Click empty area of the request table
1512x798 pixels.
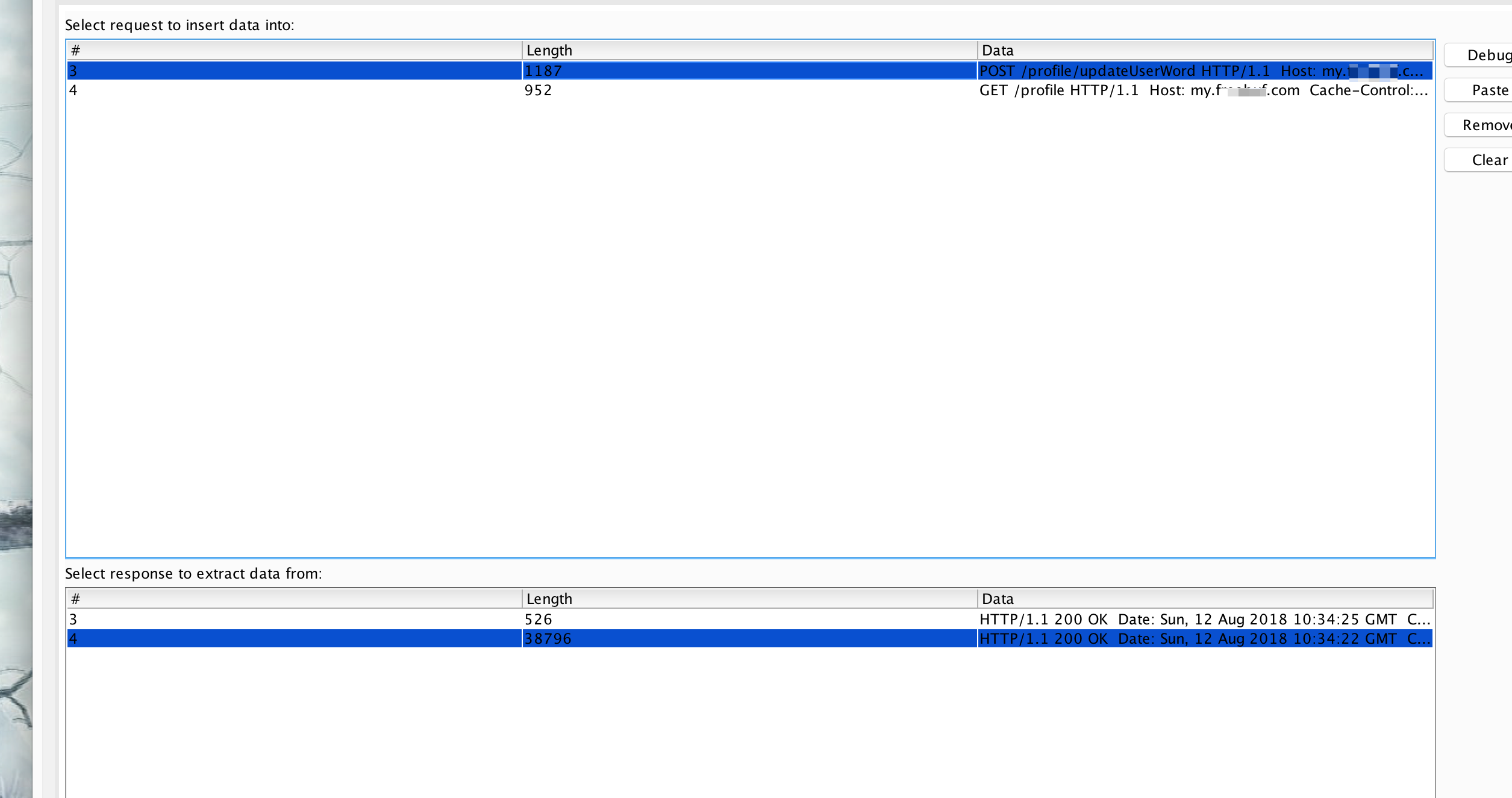click(x=749, y=325)
